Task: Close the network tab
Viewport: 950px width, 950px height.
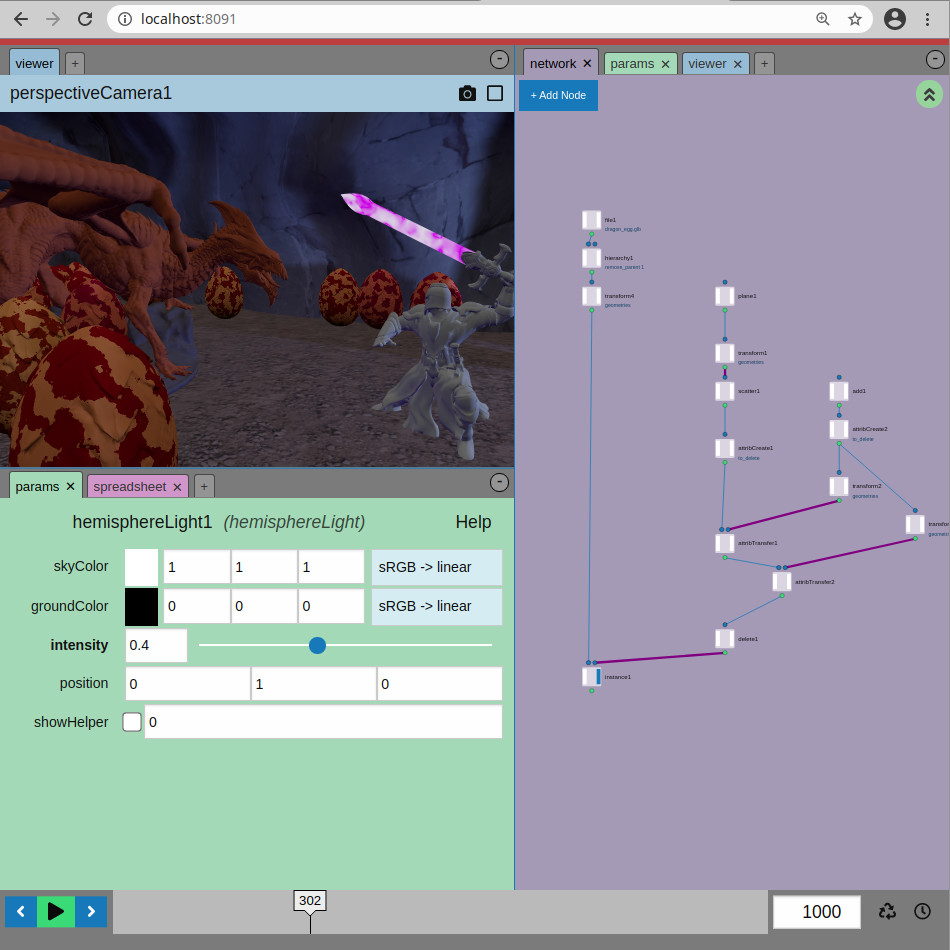Action: coord(587,64)
